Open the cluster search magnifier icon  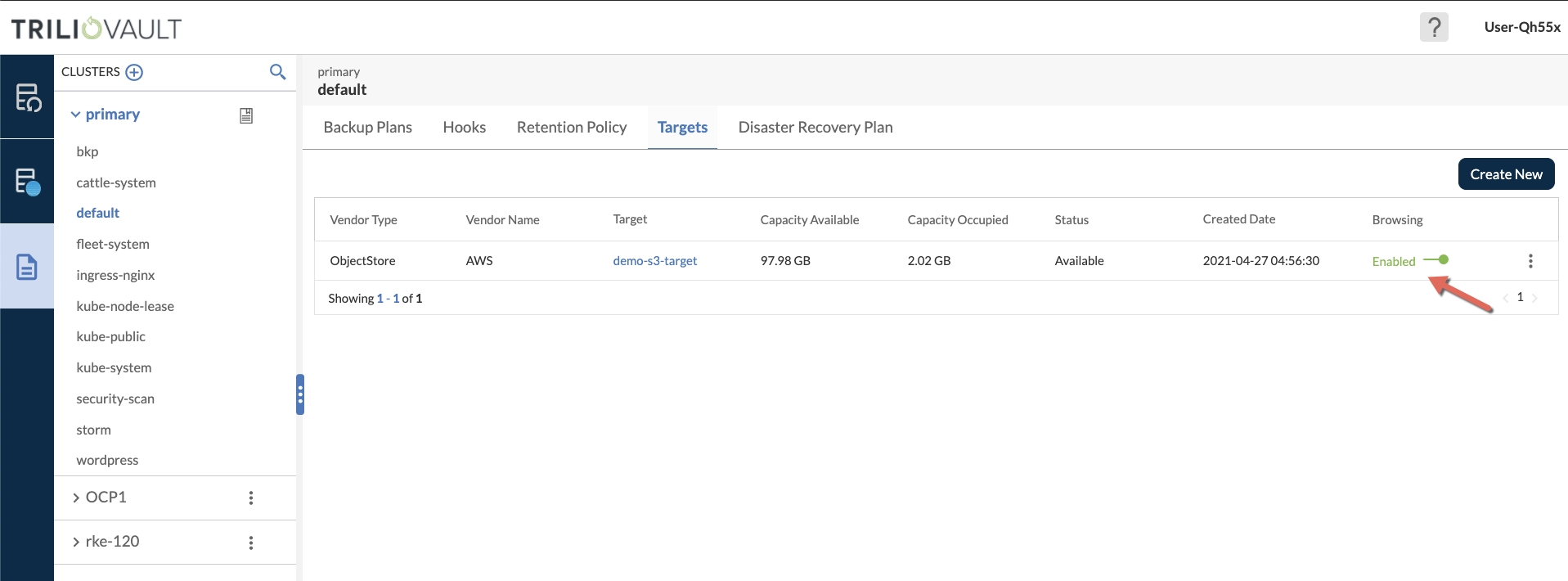click(x=277, y=72)
